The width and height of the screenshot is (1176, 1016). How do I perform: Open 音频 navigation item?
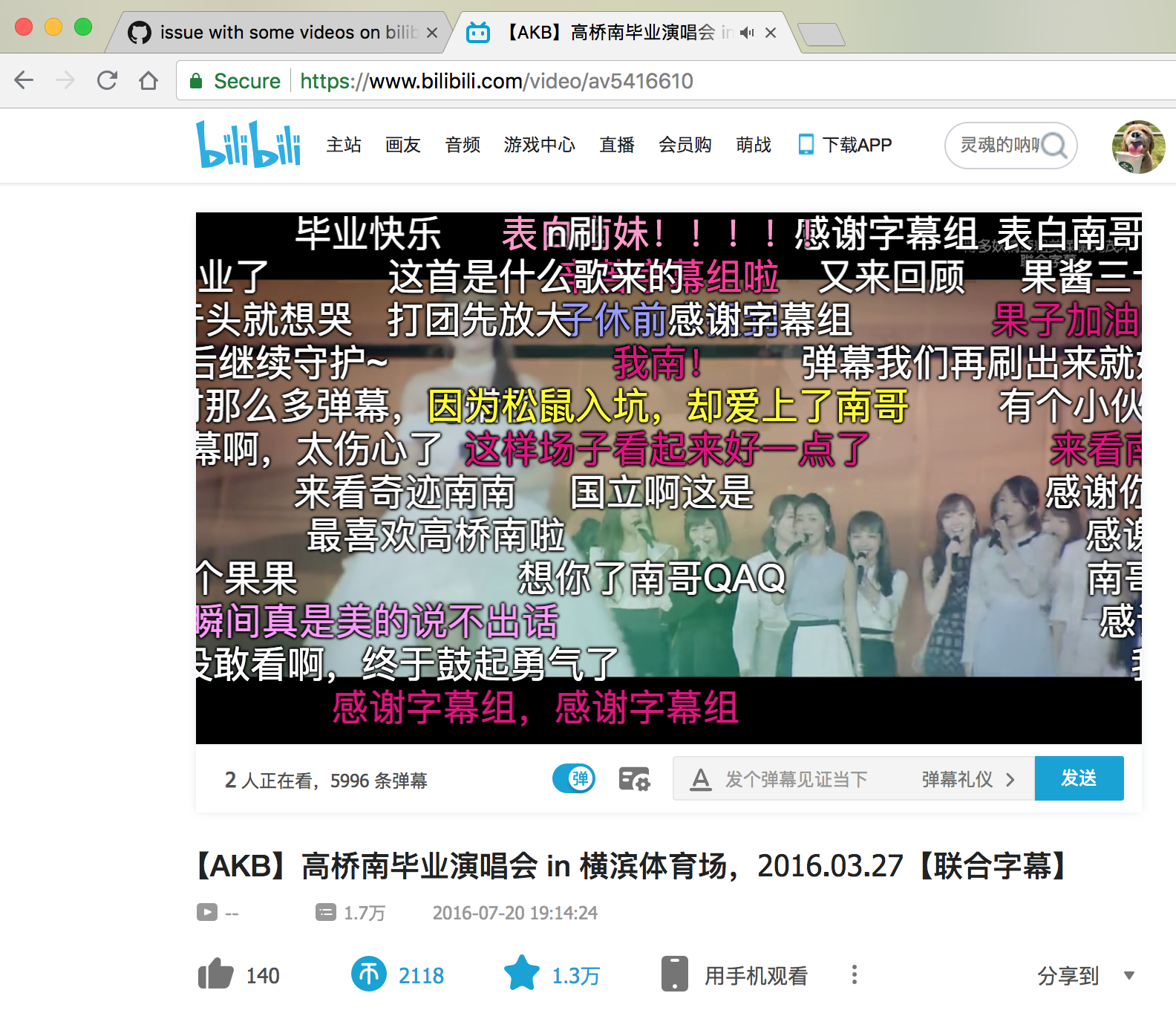point(463,145)
